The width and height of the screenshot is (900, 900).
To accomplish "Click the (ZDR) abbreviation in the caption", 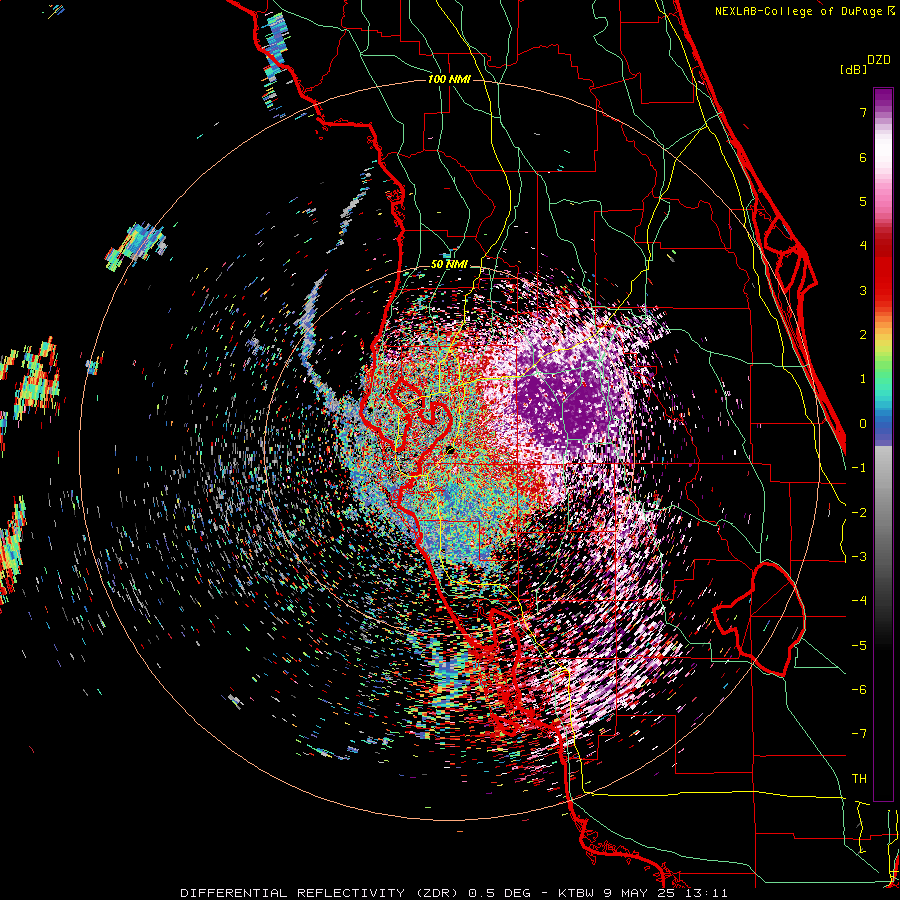I will pyautogui.click(x=437, y=893).
